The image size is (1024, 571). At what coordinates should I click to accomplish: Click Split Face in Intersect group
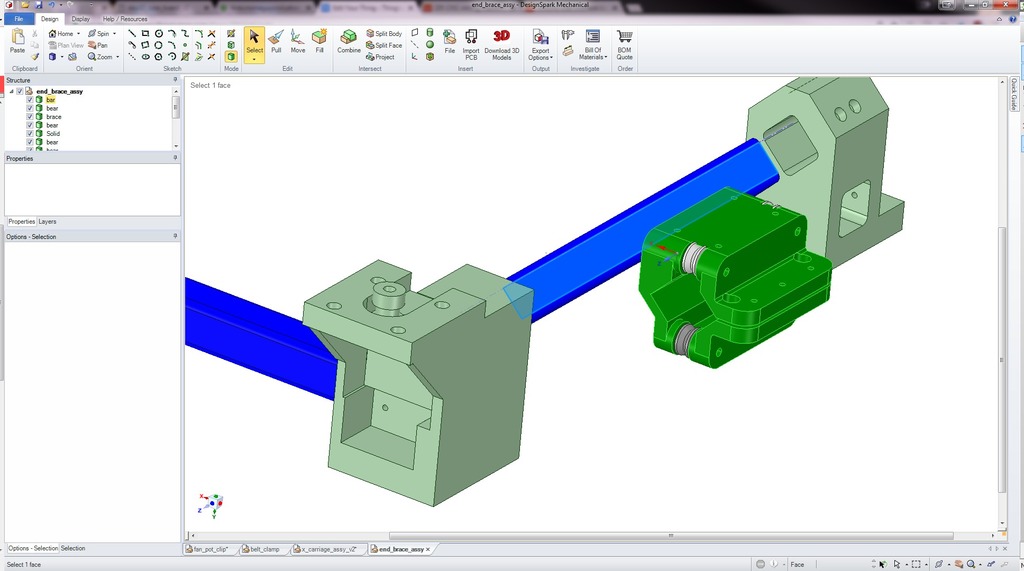pyautogui.click(x=384, y=45)
